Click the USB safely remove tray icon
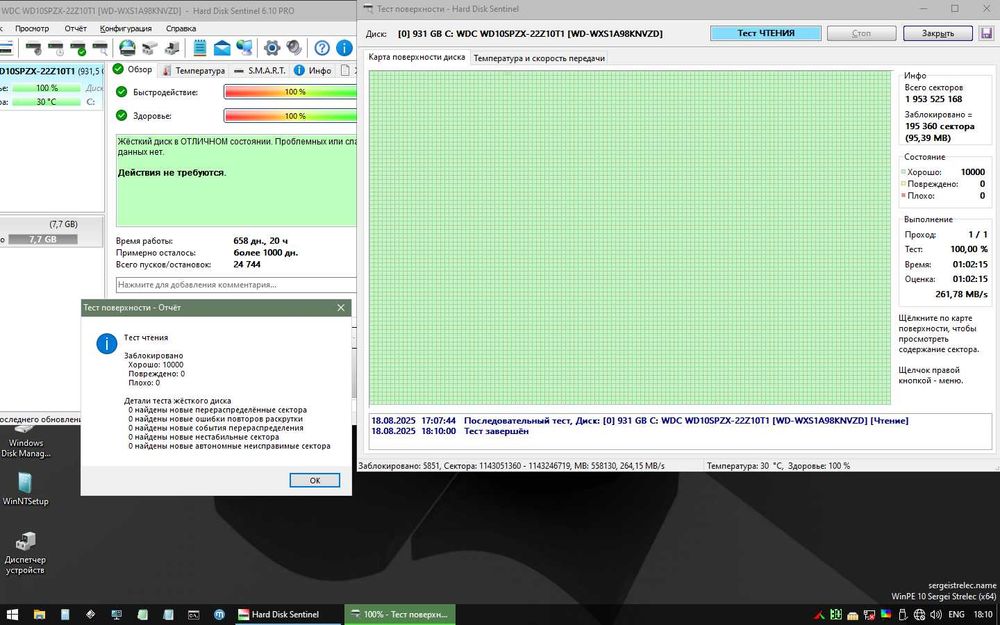 tap(902, 615)
